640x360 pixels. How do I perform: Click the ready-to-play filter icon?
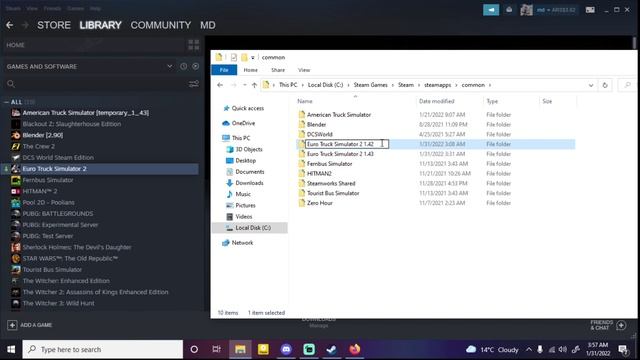click(196, 66)
